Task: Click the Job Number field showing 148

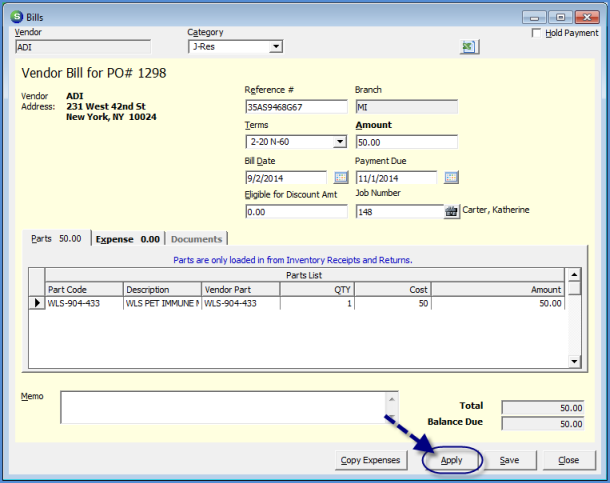Action: coord(400,212)
